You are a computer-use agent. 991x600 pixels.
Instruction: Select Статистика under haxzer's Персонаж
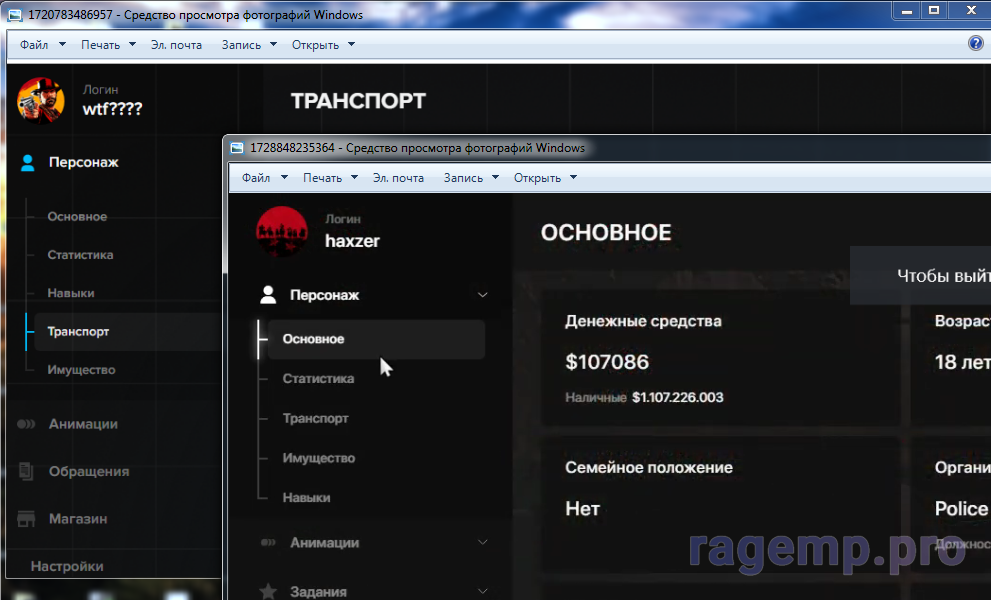click(318, 379)
